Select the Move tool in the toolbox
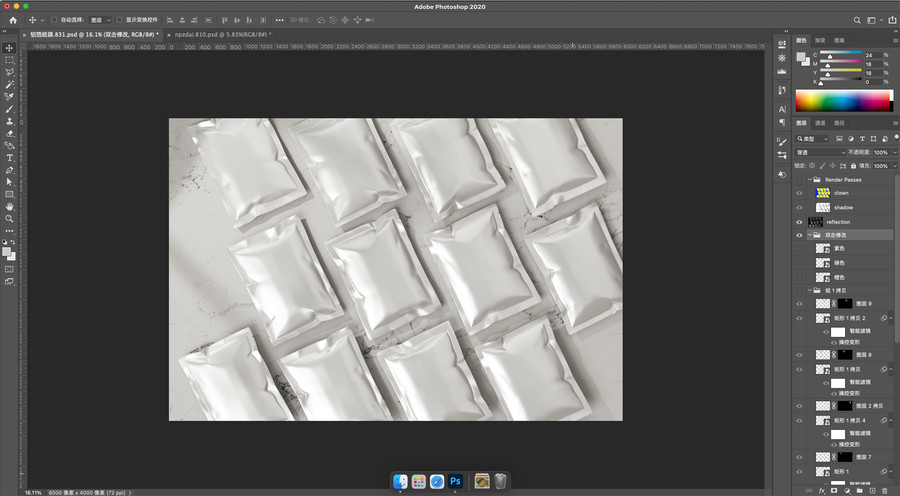Viewport: 900px width, 496px height. 9,48
